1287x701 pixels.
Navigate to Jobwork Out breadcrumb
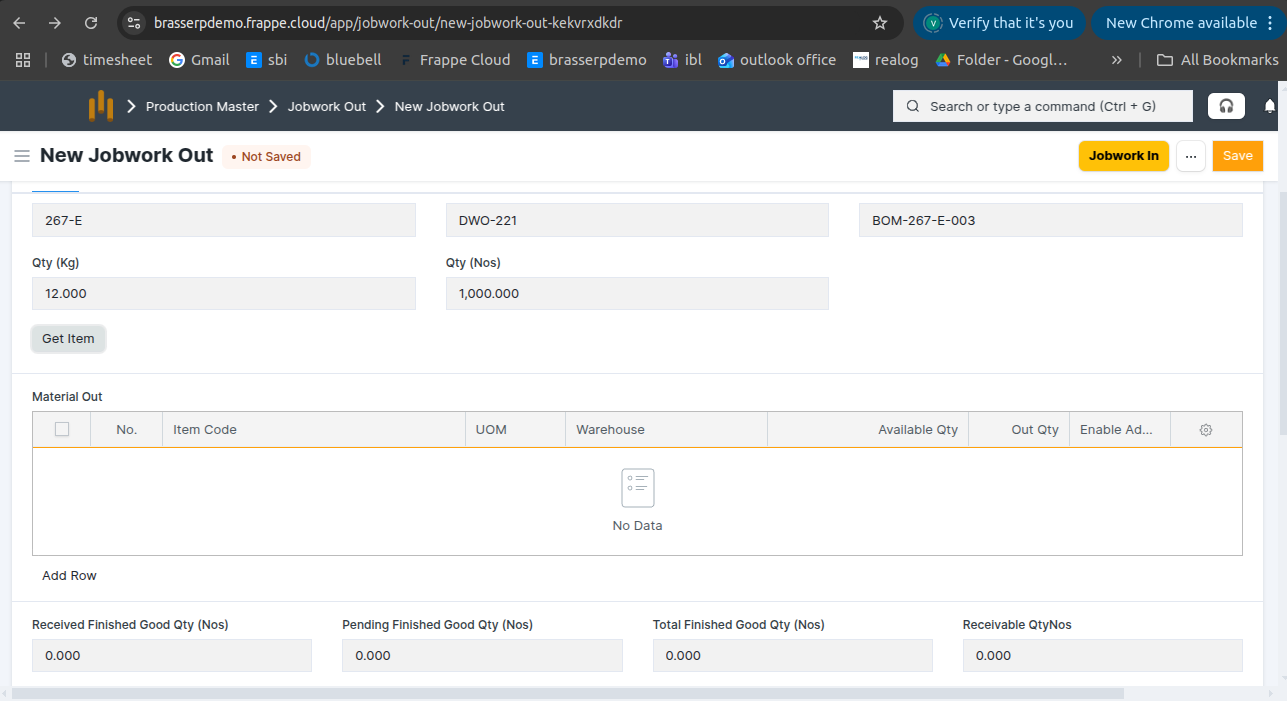tap(327, 106)
